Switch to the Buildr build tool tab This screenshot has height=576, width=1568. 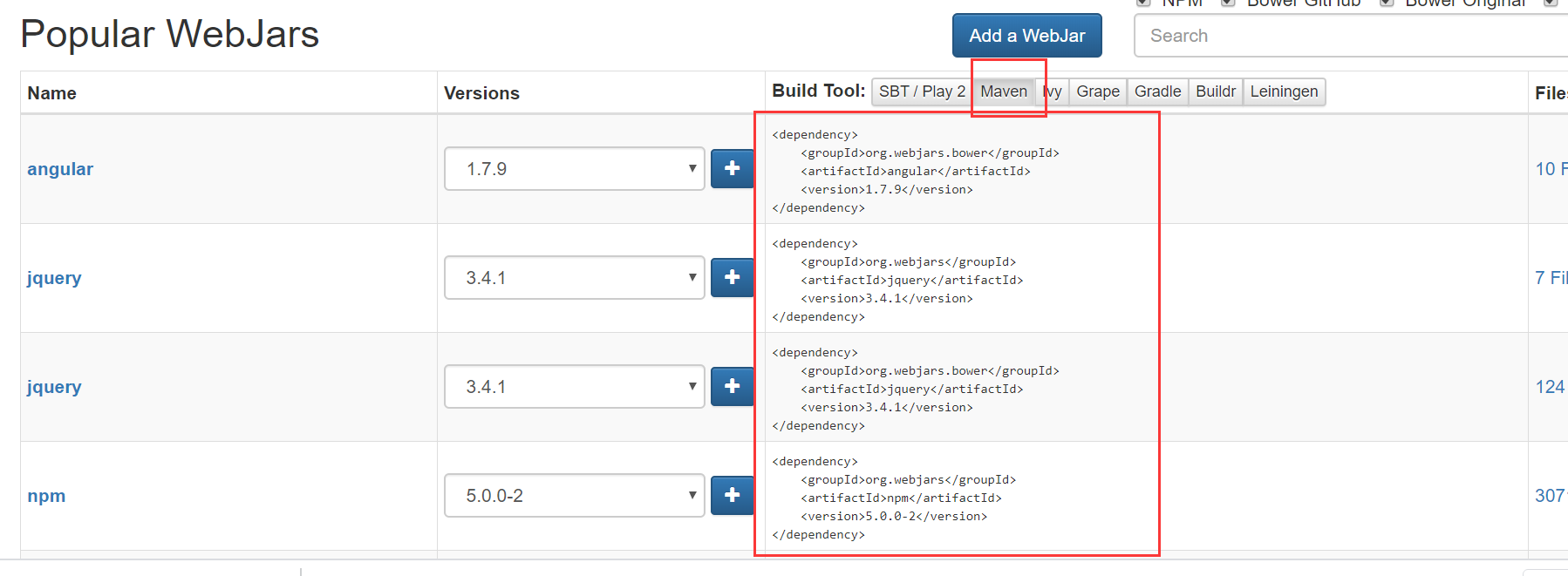tap(1215, 91)
